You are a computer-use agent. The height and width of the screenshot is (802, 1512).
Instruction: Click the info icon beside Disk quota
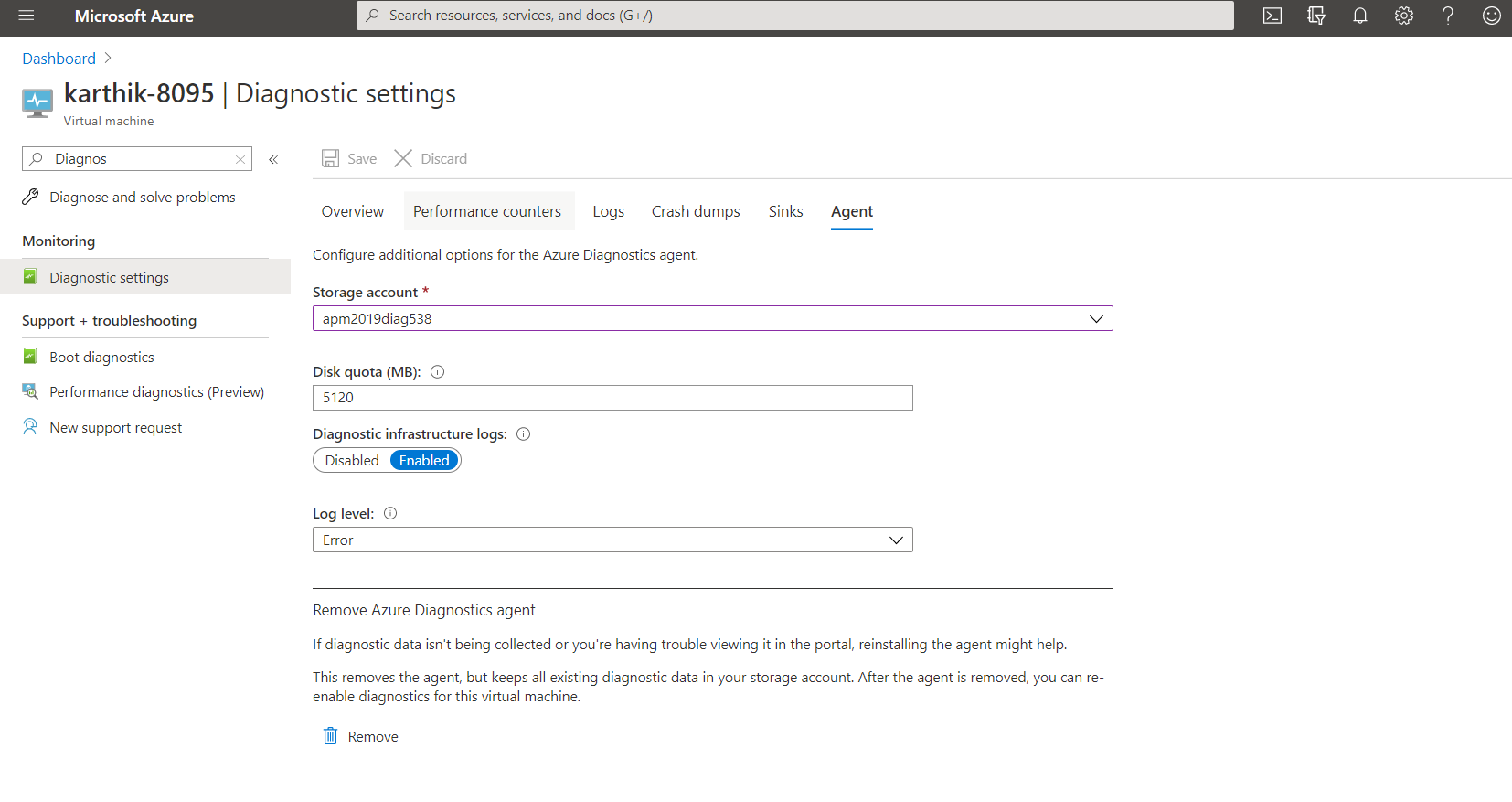437,372
